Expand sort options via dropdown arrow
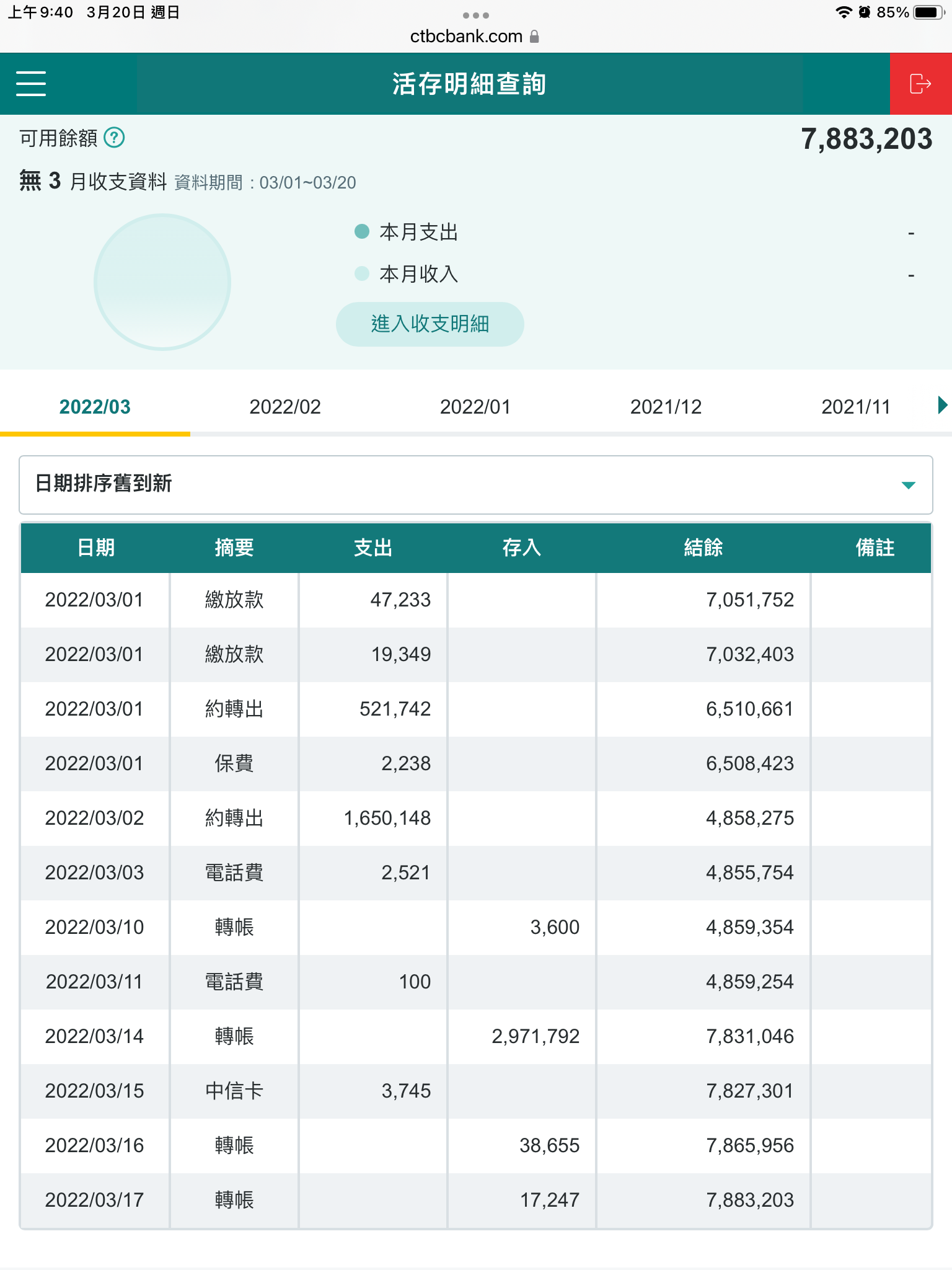The width and height of the screenshot is (952, 1270). coord(908,485)
